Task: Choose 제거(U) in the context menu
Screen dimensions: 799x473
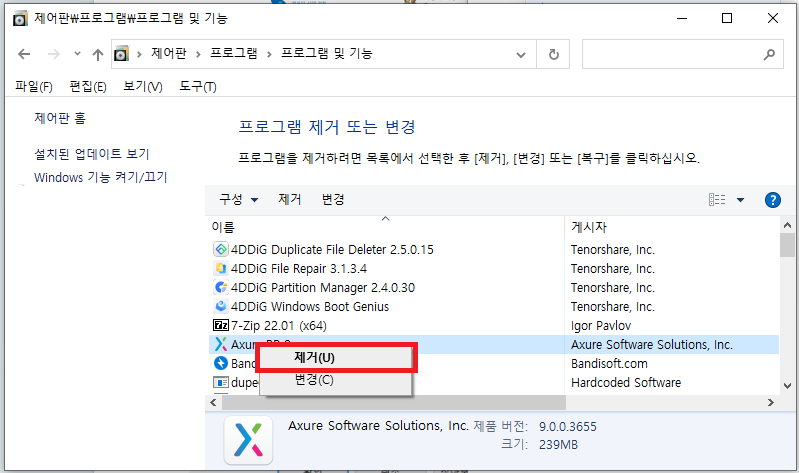Action: (336, 358)
